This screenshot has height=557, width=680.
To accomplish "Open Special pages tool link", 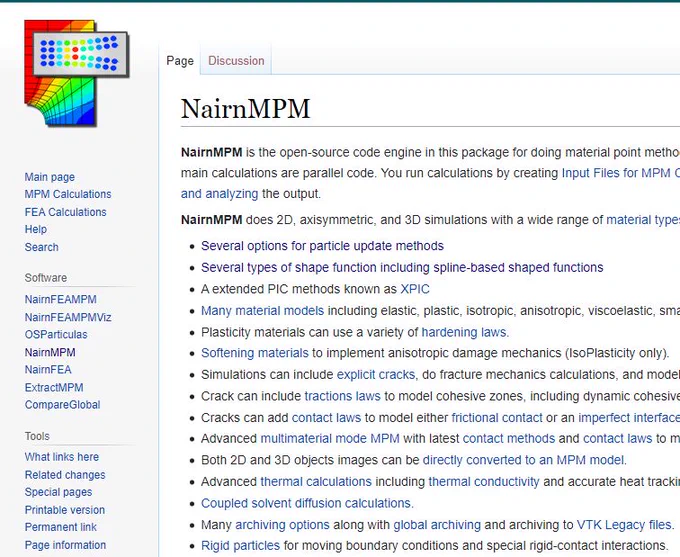I will click(x=58, y=492).
